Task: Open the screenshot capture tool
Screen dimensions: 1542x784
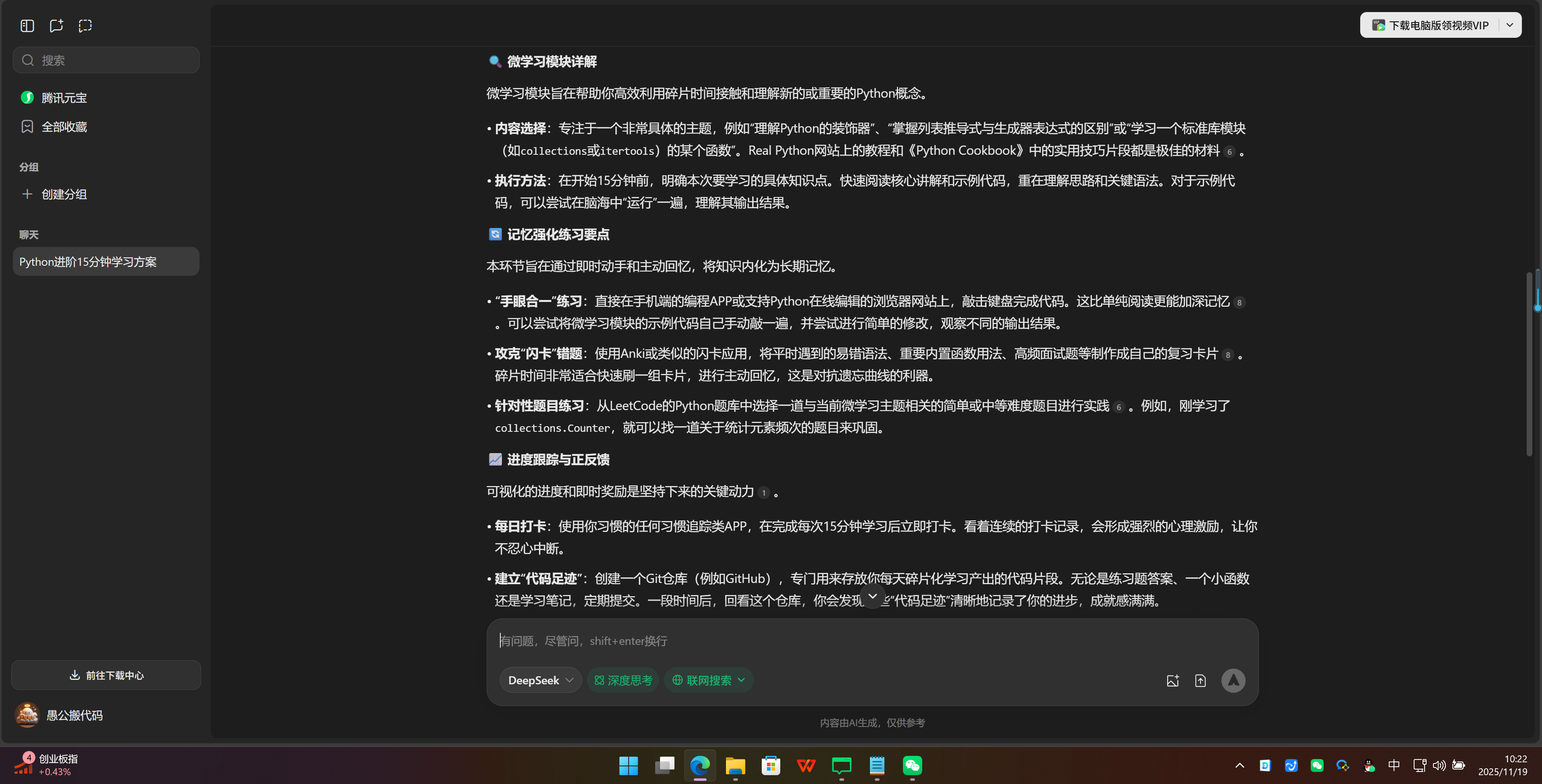Action: pos(85,26)
